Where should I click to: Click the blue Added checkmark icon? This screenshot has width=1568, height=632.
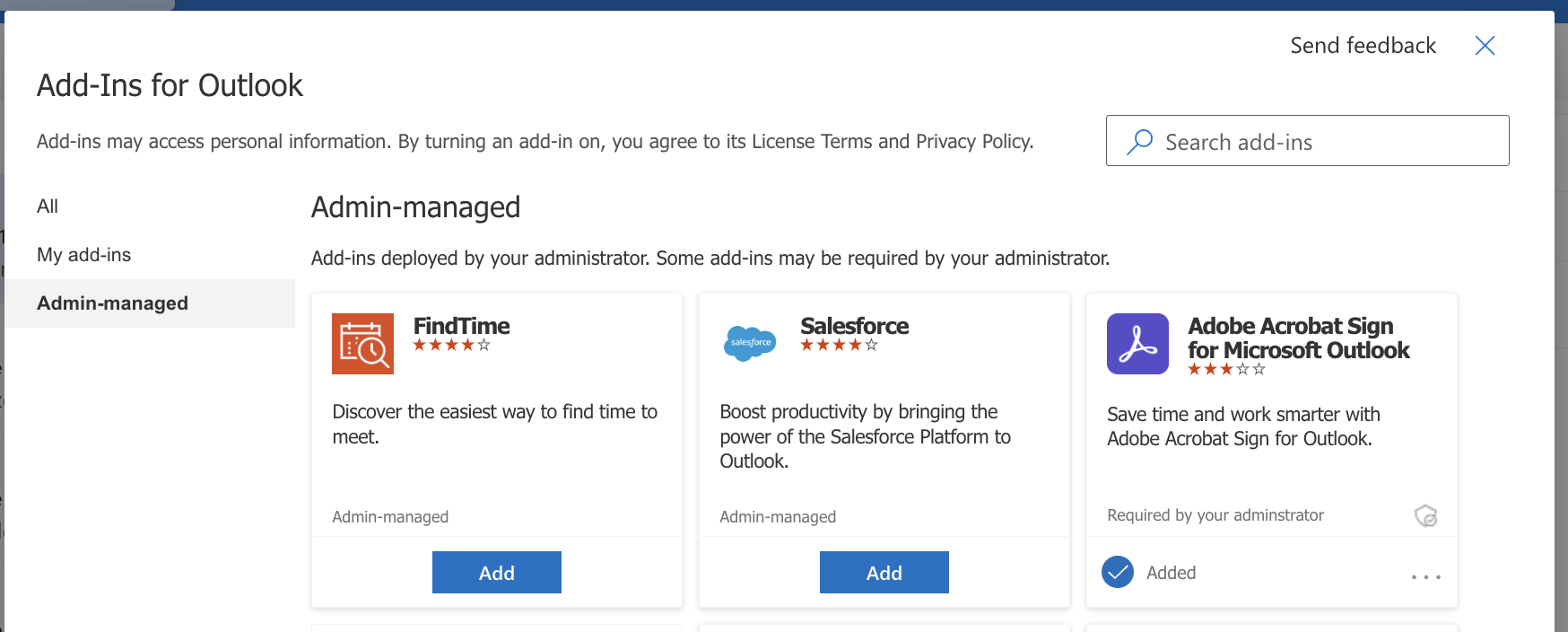click(1118, 572)
